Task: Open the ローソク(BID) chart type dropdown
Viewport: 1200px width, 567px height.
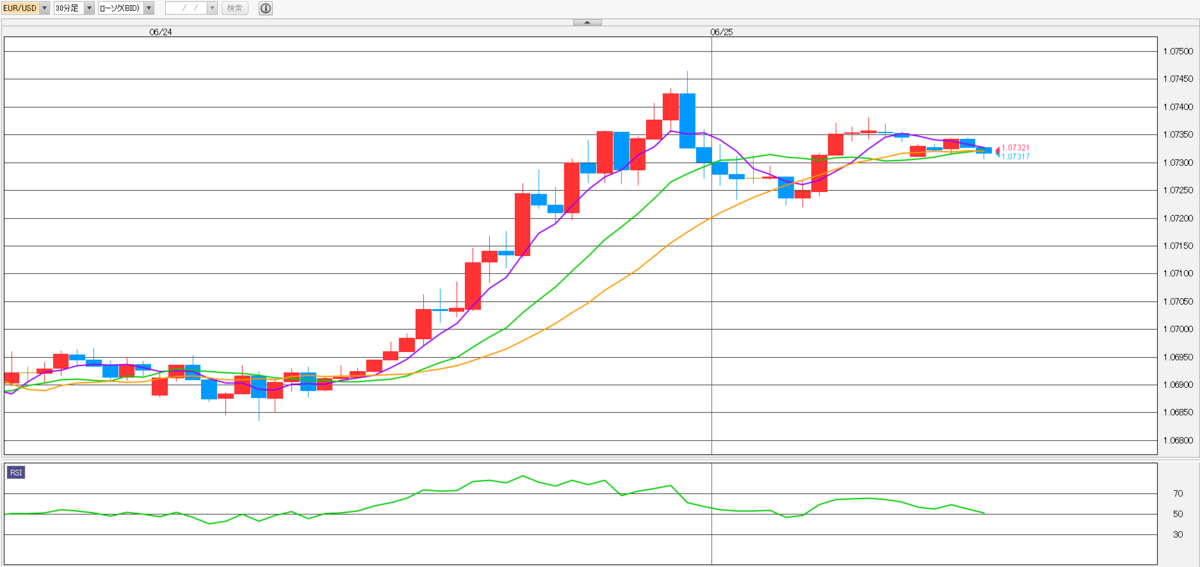Action: pyautogui.click(x=149, y=8)
